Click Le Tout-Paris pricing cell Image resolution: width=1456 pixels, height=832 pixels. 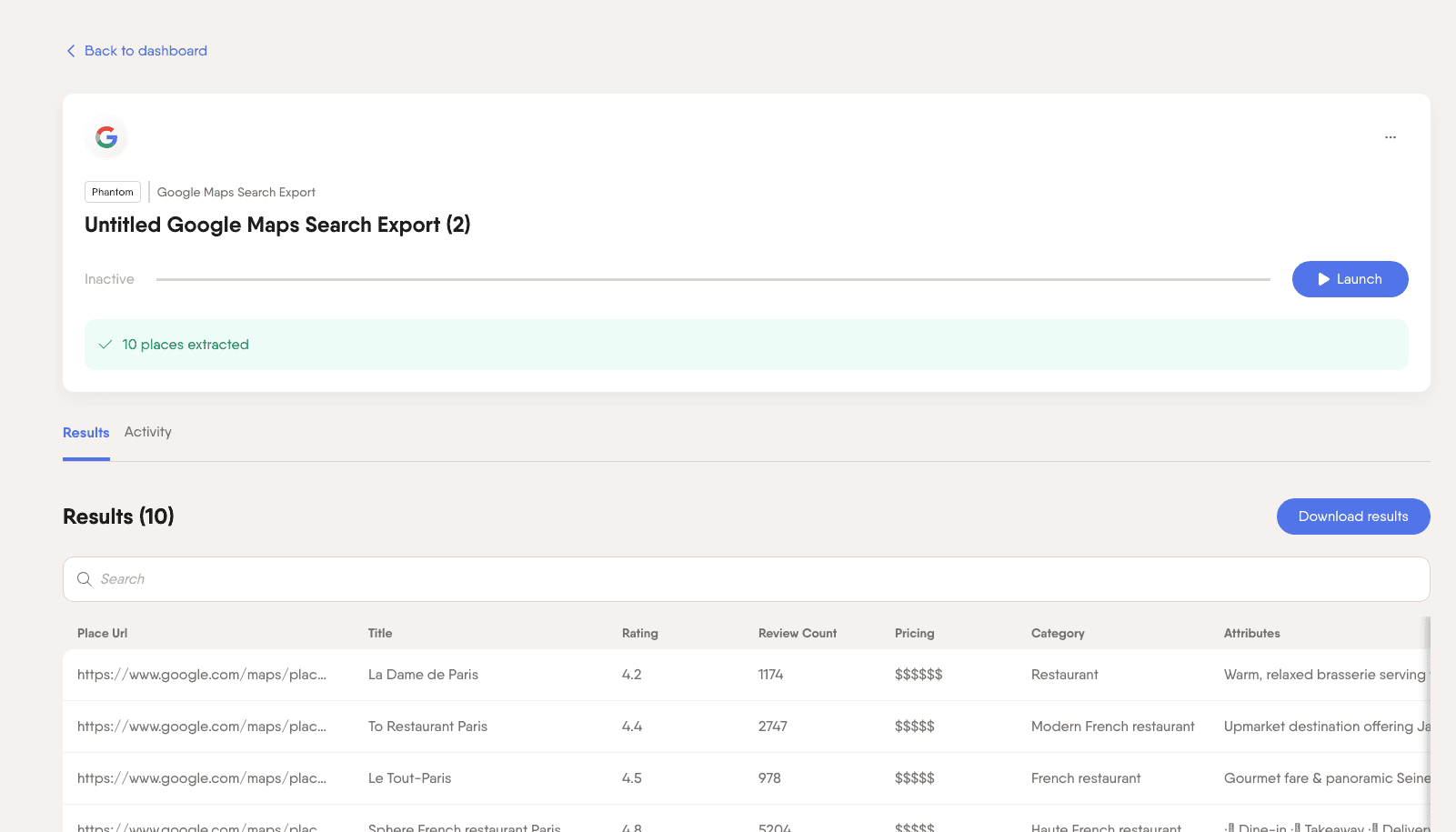(x=915, y=778)
